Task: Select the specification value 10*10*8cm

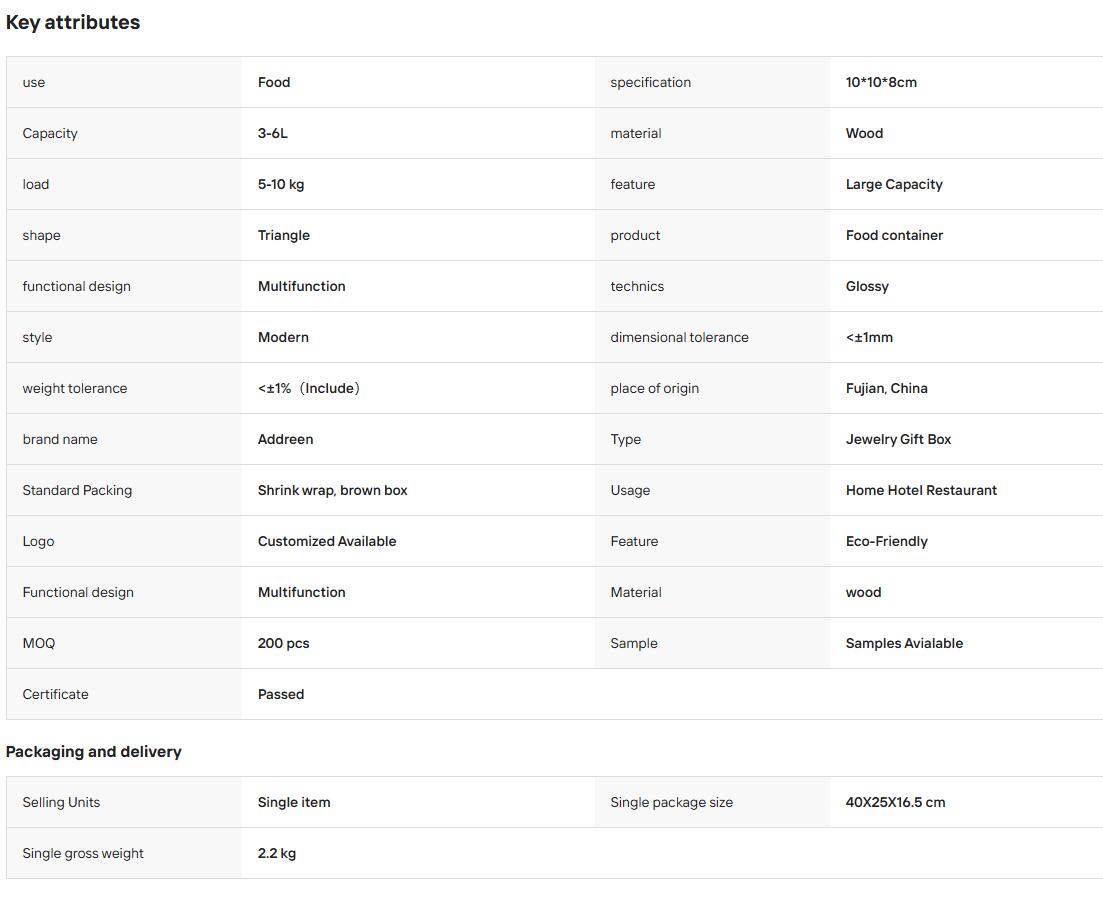Action: point(881,82)
